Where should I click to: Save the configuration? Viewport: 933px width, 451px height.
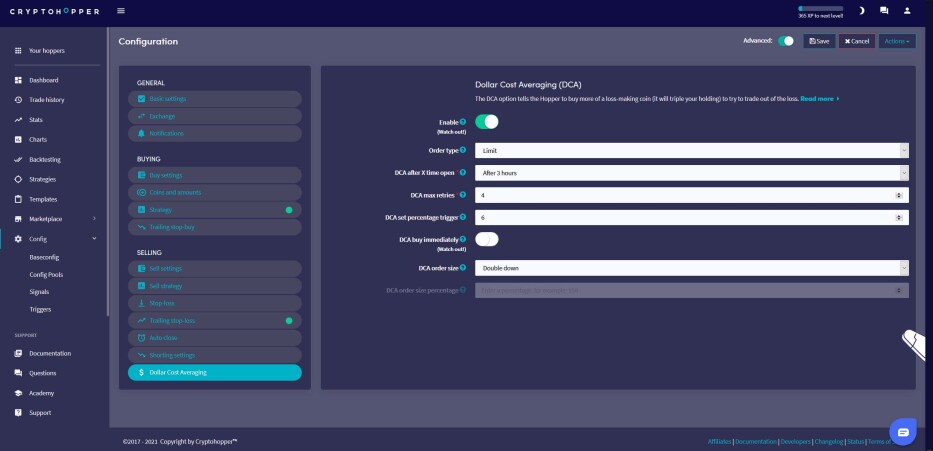click(x=819, y=41)
